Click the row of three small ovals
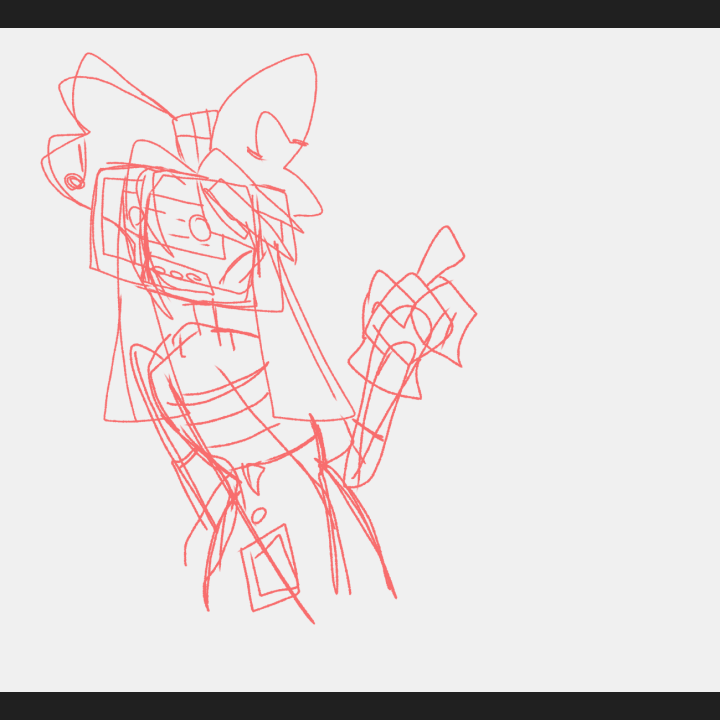720x720 pixels. point(176,274)
